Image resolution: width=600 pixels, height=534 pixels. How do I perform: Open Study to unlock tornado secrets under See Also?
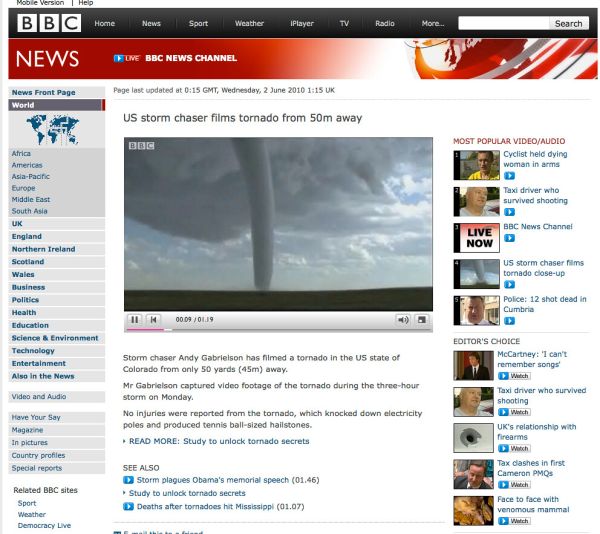187,493
